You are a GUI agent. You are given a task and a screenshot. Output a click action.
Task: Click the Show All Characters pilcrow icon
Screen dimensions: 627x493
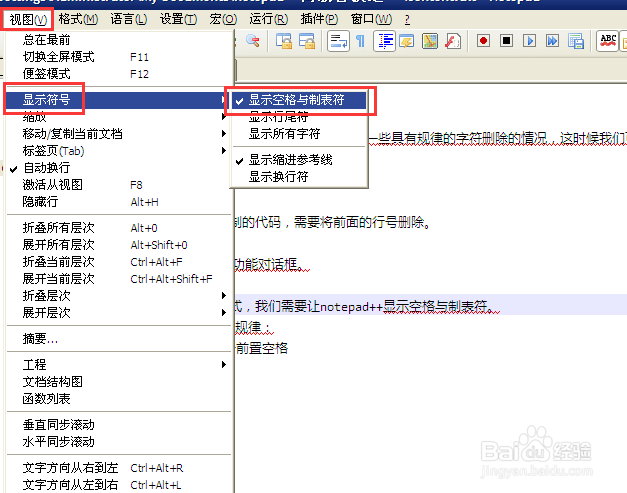[360, 41]
